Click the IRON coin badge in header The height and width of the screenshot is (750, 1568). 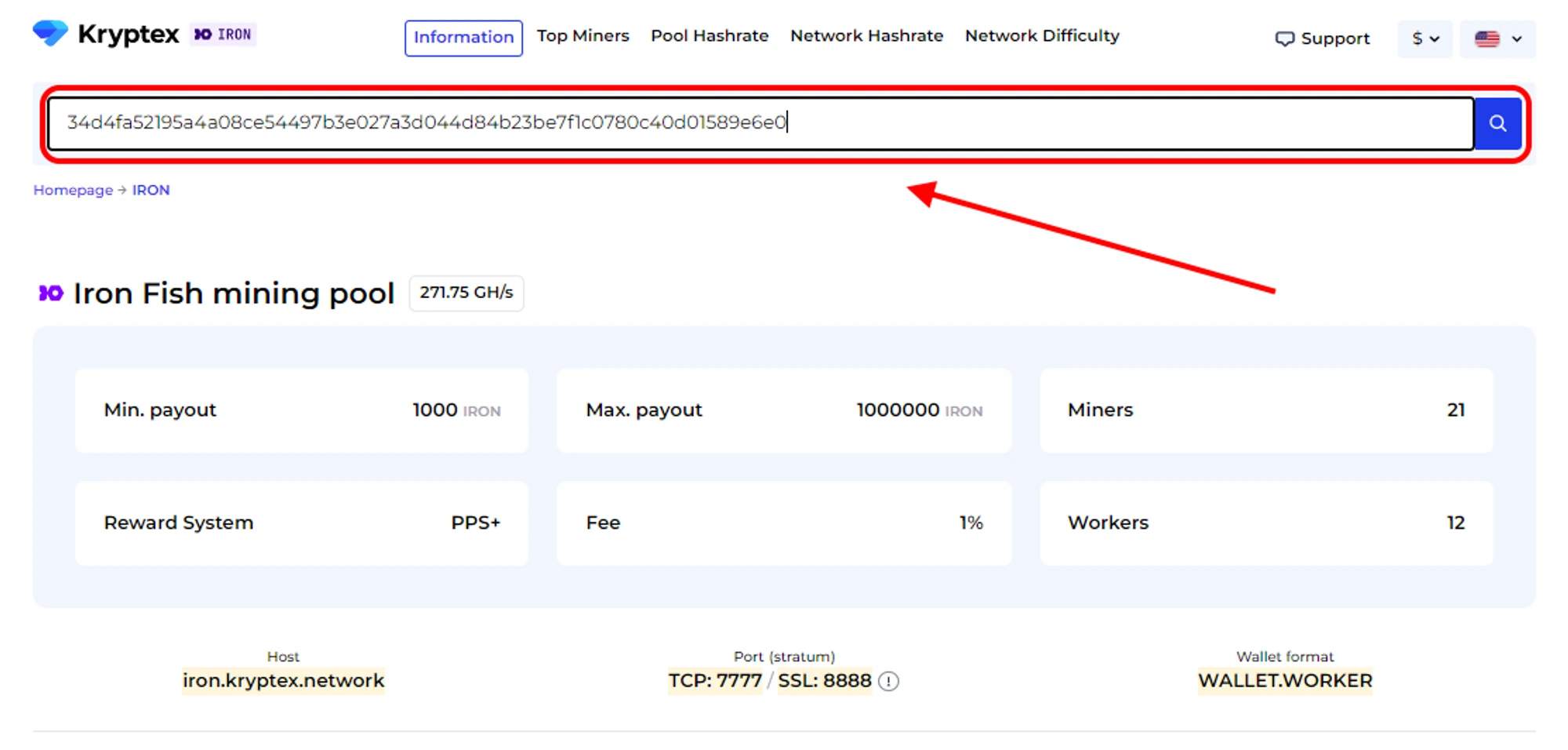[x=223, y=35]
